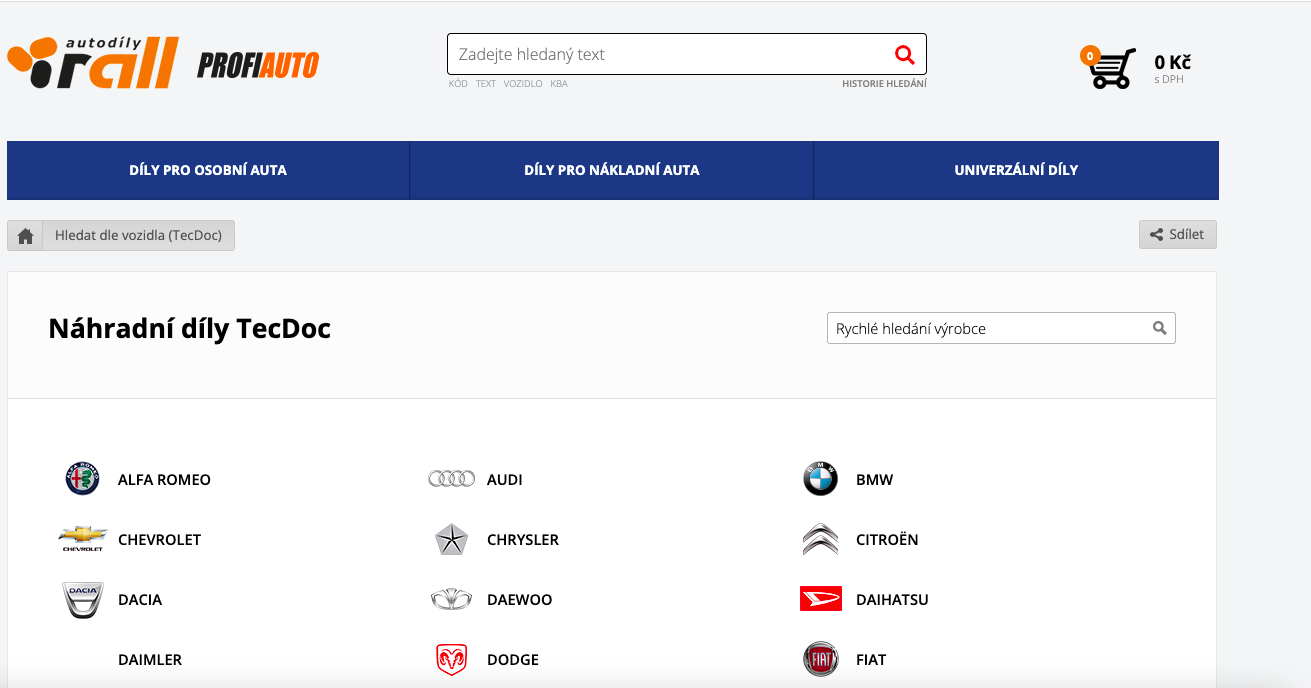
Task: Select DODGE manufacturer name
Action: click(x=513, y=660)
